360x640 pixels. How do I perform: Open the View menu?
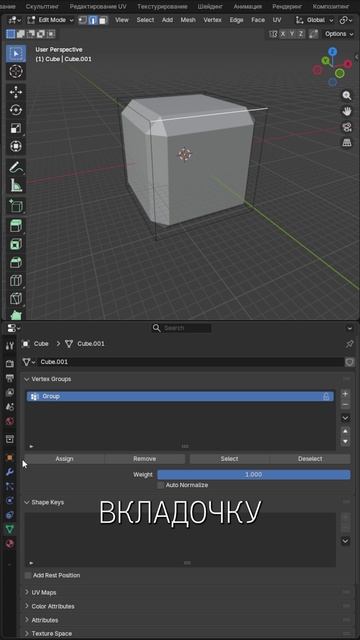pyautogui.click(x=122, y=20)
